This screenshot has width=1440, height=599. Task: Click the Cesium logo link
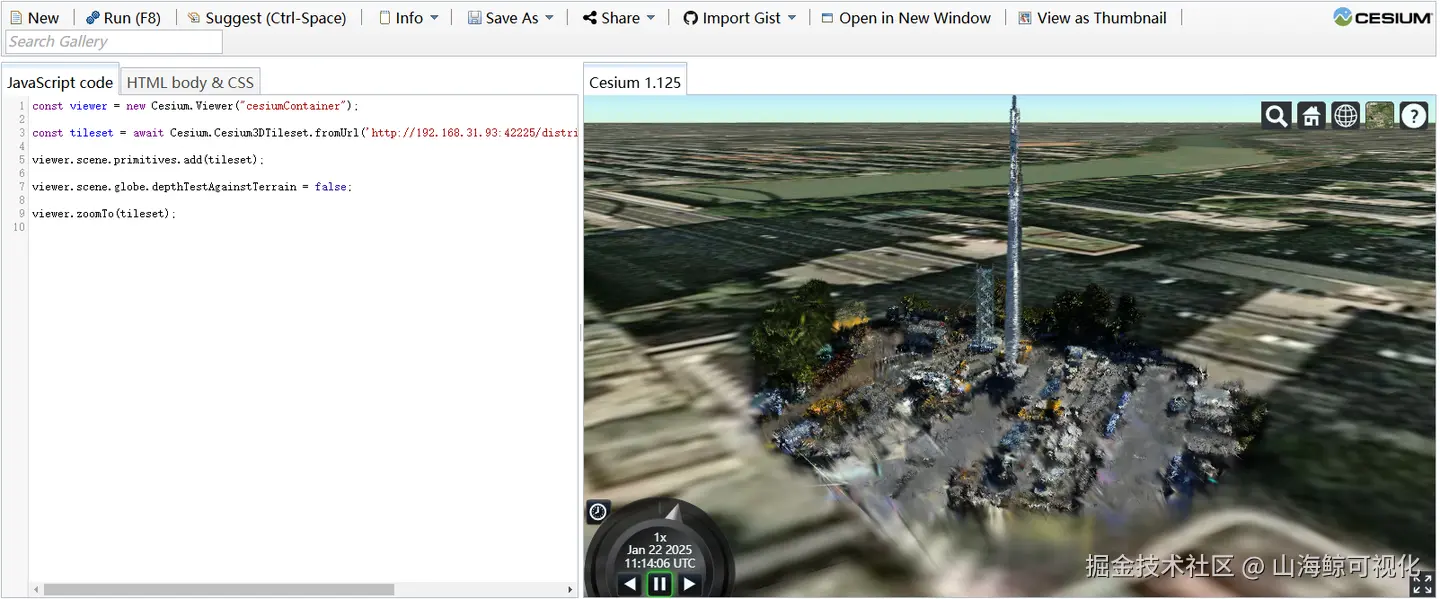1383,17
